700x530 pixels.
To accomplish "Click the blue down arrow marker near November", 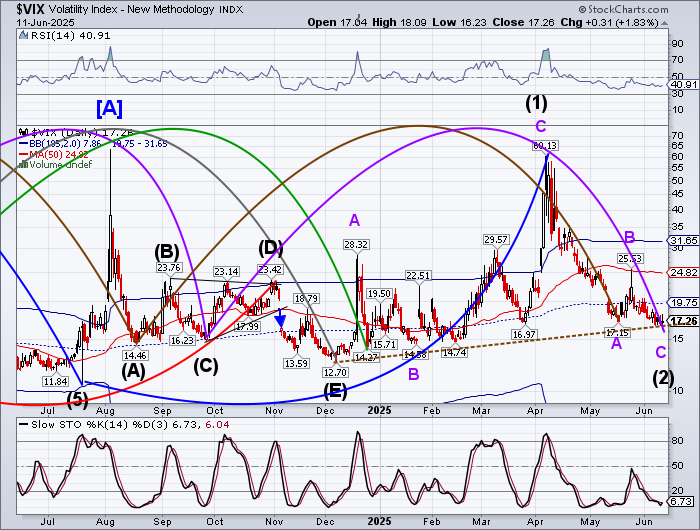I will (x=282, y=321).
